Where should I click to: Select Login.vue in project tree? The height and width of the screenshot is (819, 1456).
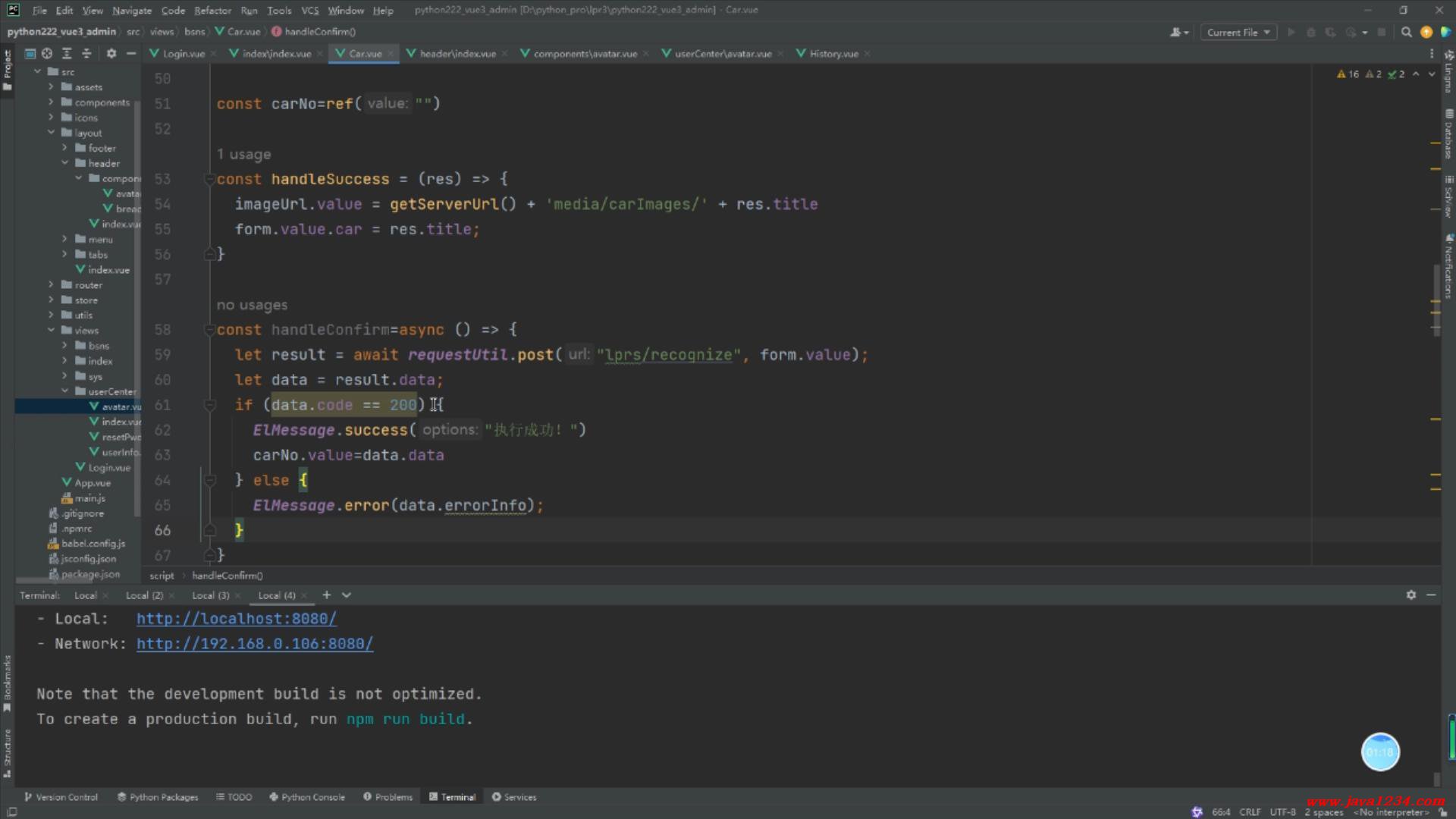(108, 468)
